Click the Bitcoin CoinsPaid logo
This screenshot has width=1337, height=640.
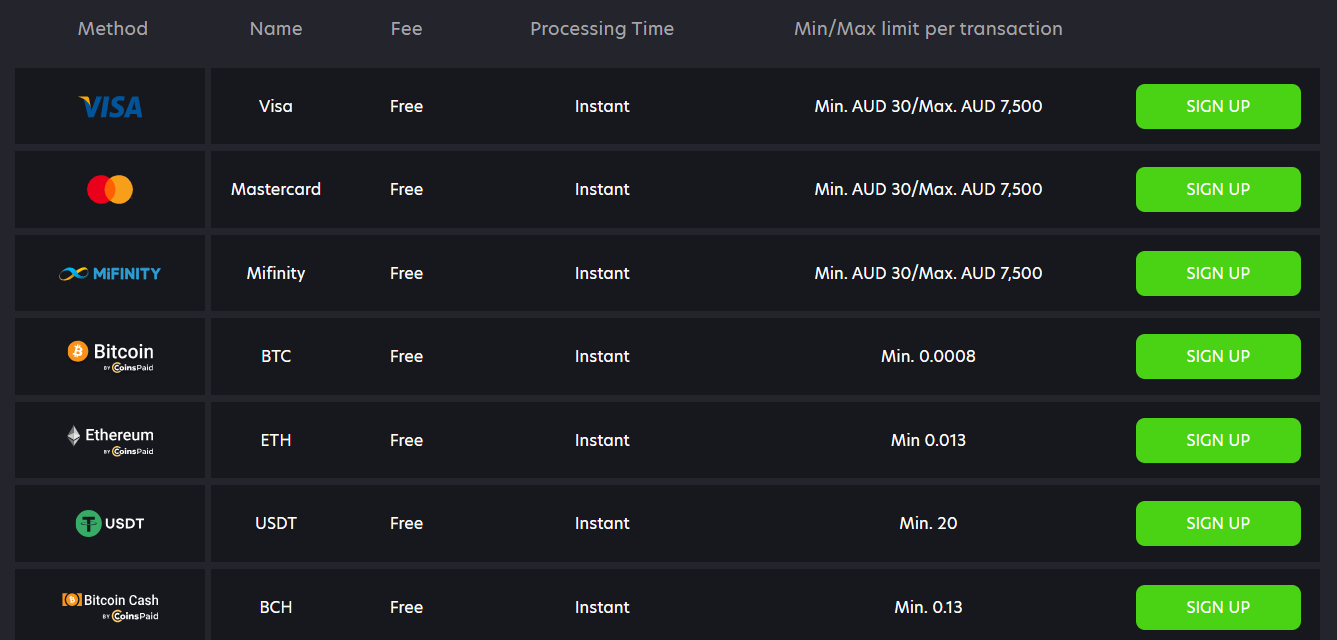click(110, 356)
